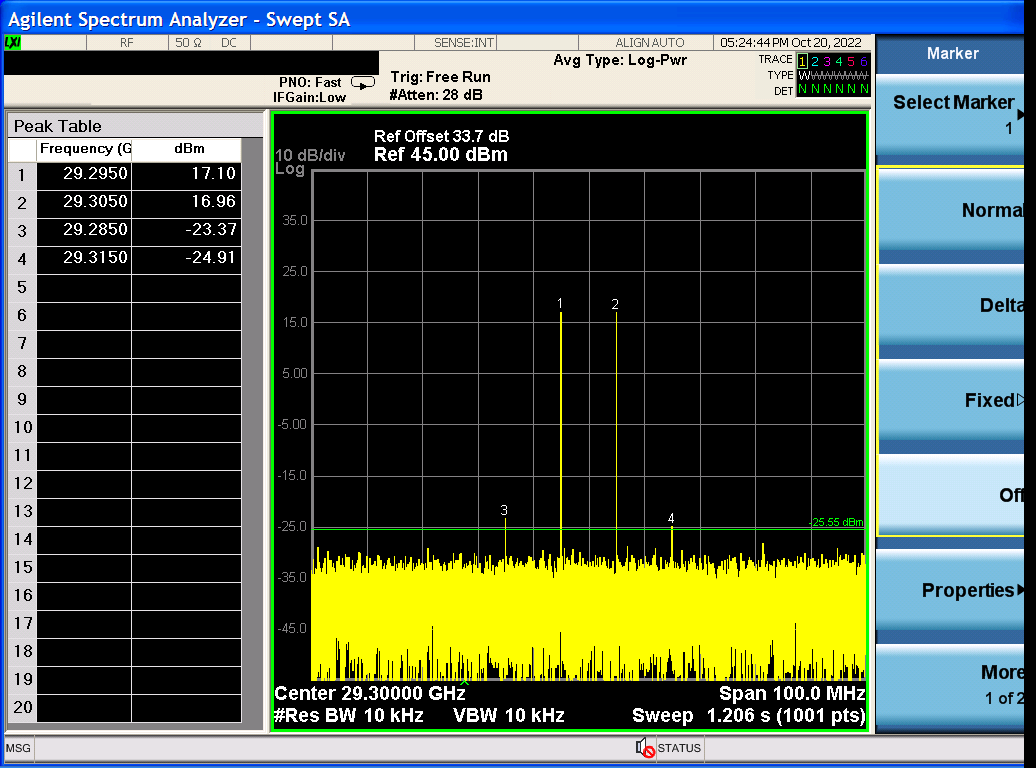
Task: Select marker 4 on the trace
Action: [x=671, y=518]
